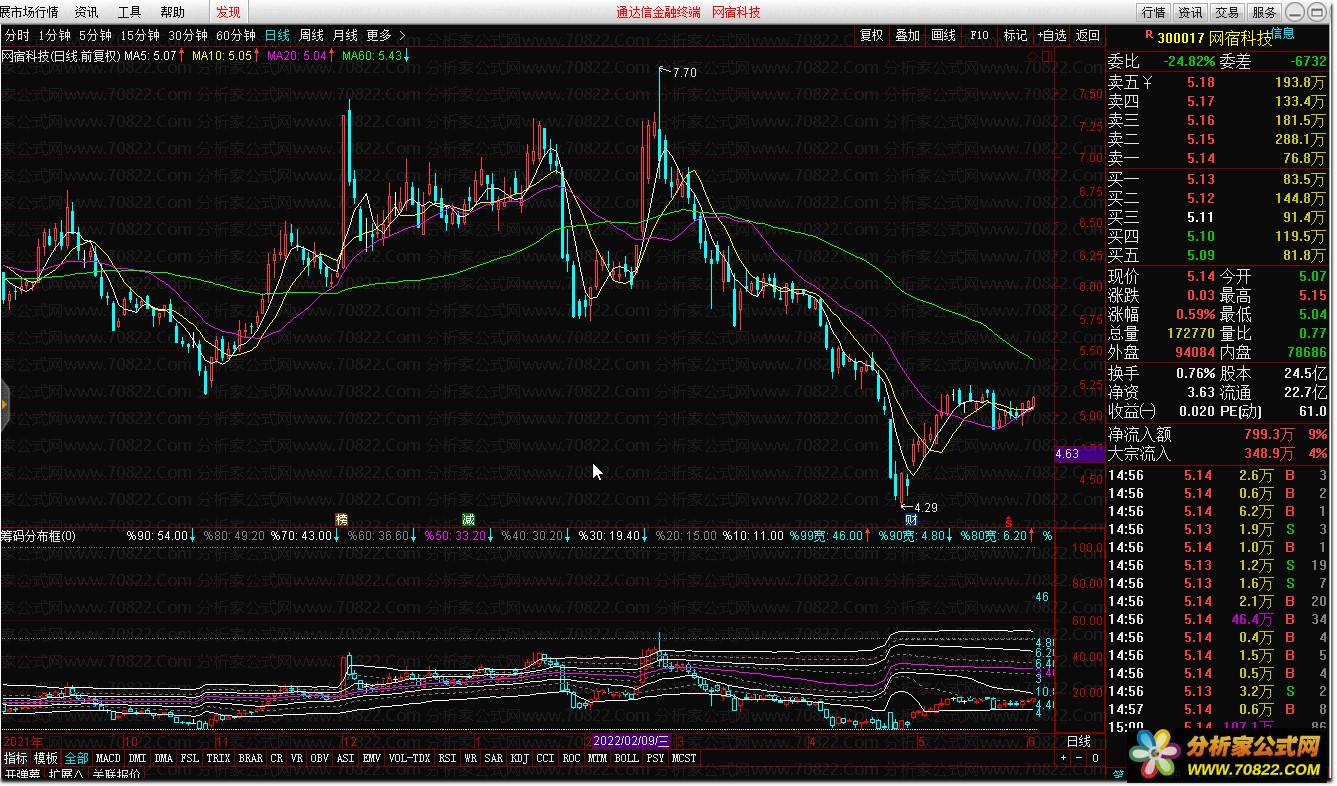
Task: Click the 财 marker icon below the low
Action: pos(911,519)
